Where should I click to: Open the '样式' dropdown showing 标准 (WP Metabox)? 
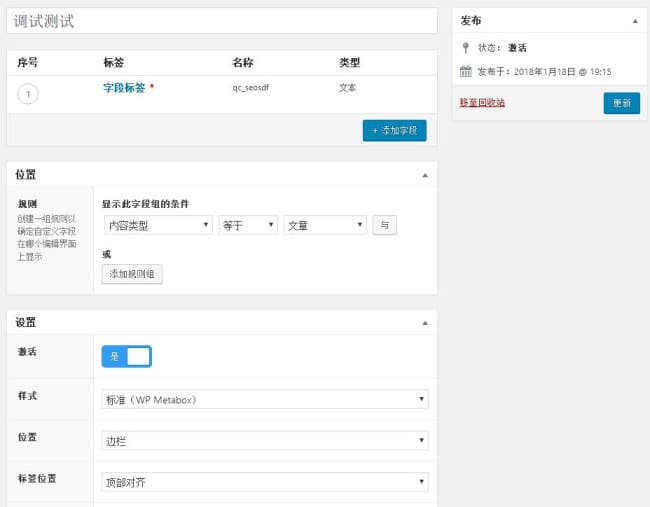pos(265,399)
